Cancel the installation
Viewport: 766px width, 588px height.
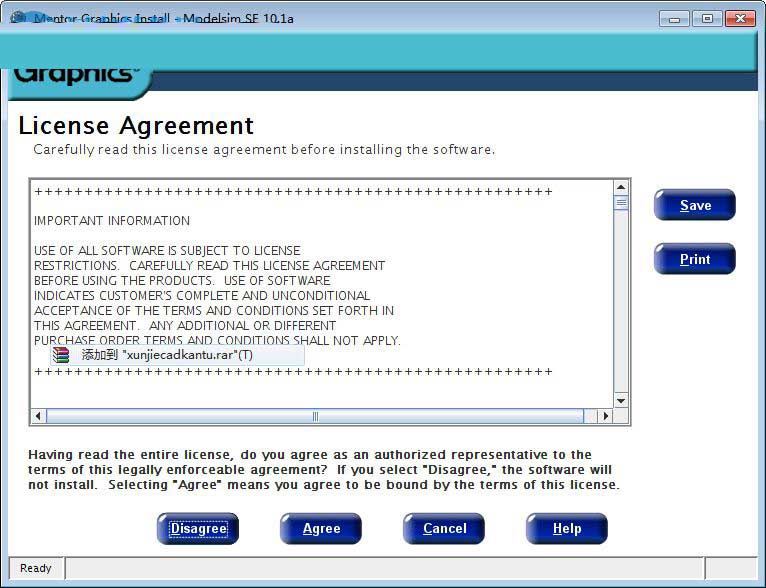(x=444, y=528)
